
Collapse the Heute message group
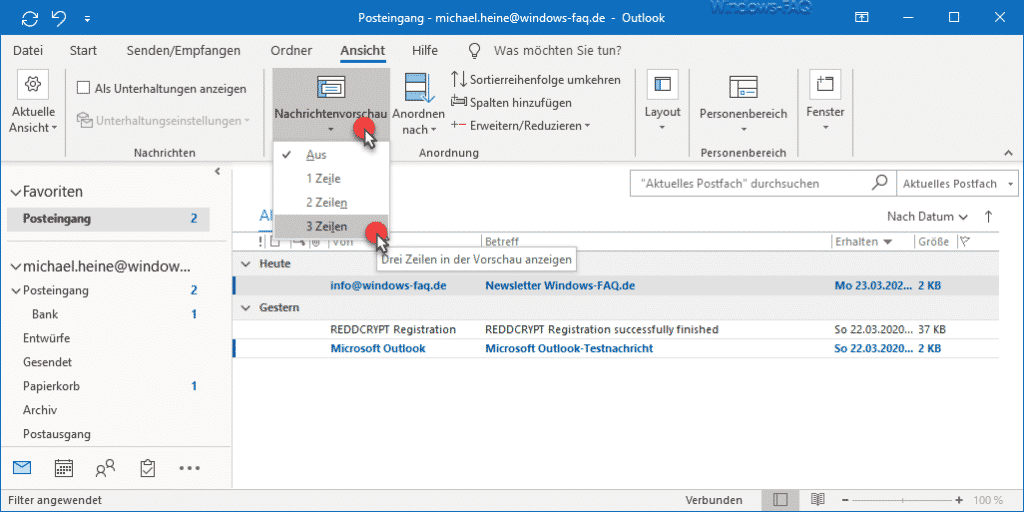pyautogui.click(x=246, y=264)
